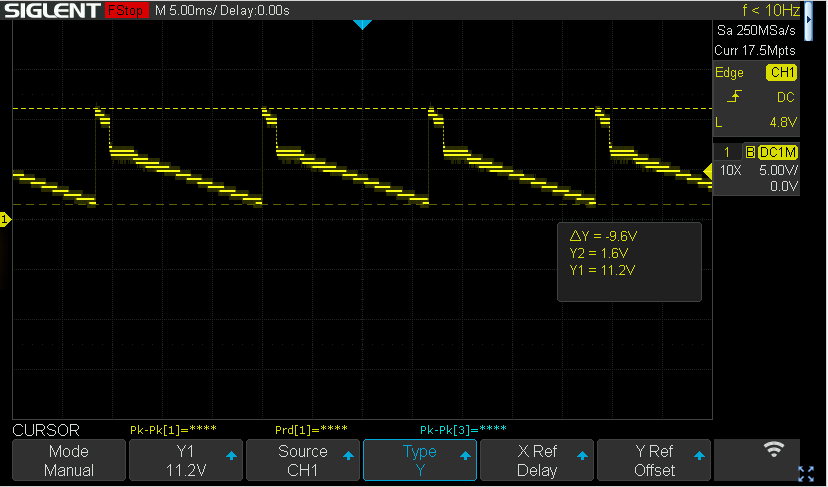Click the blue arrow on X Ref softkey
This screenshot has width=828, height=487.
(x=582, y=455)
